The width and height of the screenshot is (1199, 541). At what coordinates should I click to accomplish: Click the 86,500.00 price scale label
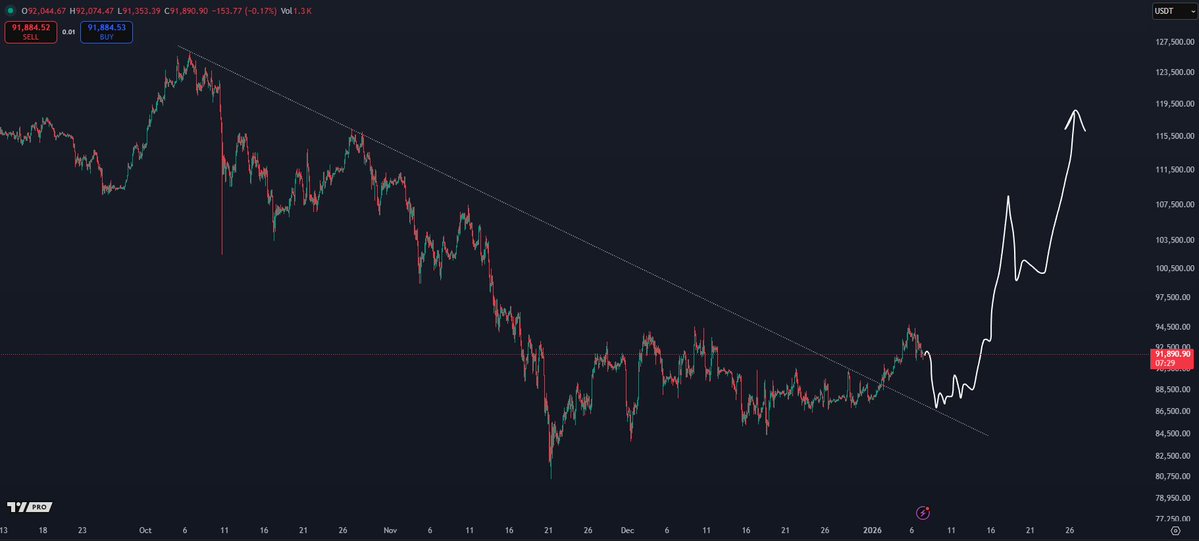coord(1173,412)
